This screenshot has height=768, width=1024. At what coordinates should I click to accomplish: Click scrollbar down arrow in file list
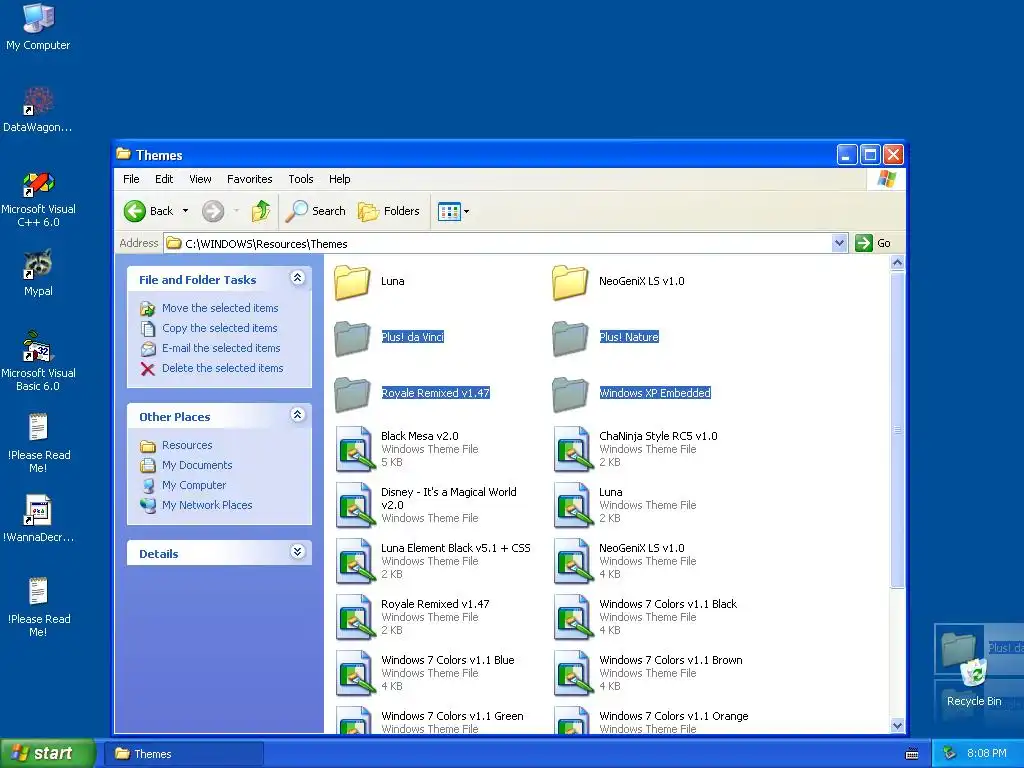click(x=897, y=726)
